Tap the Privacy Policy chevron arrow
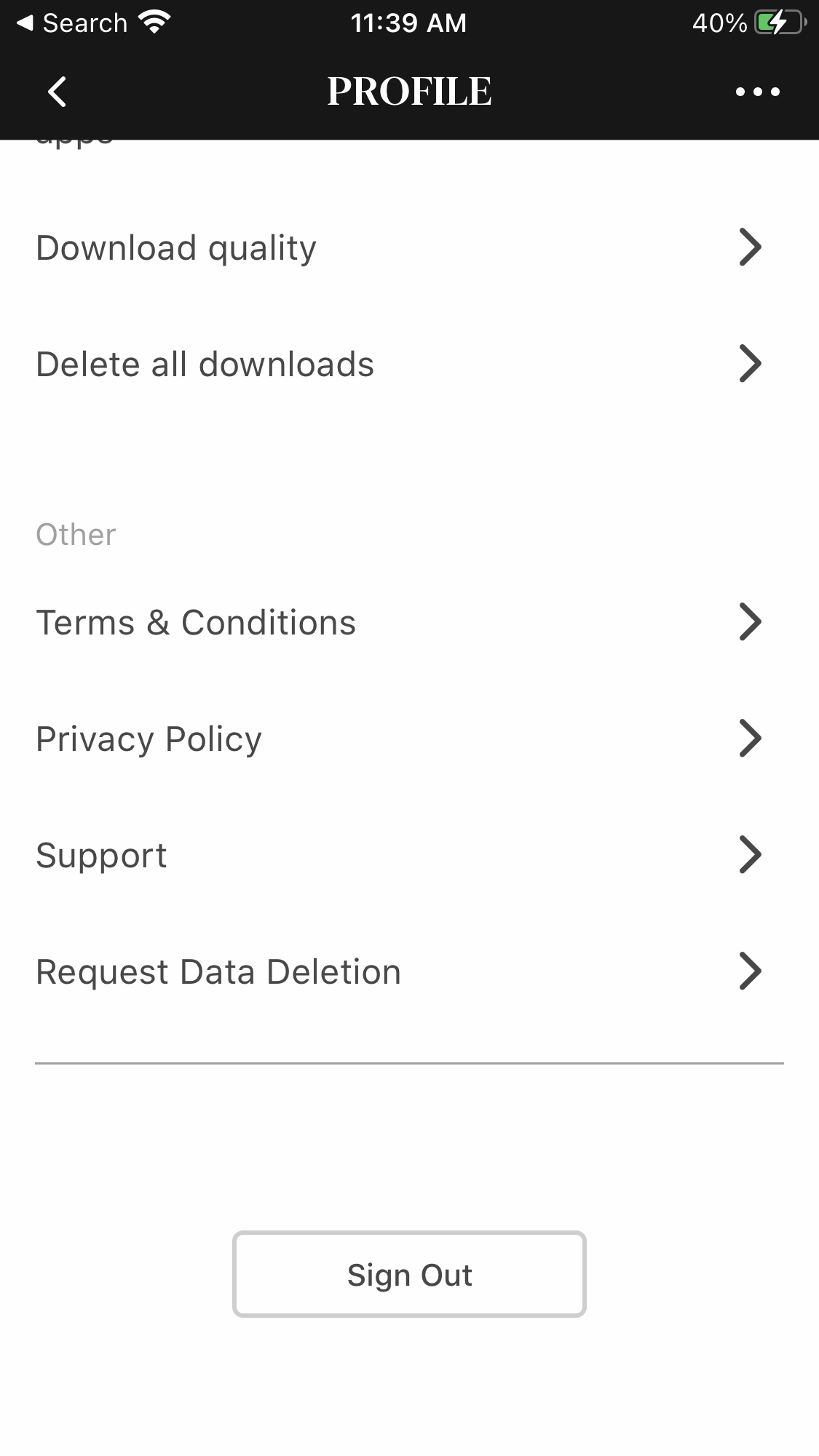 (750, 739)
